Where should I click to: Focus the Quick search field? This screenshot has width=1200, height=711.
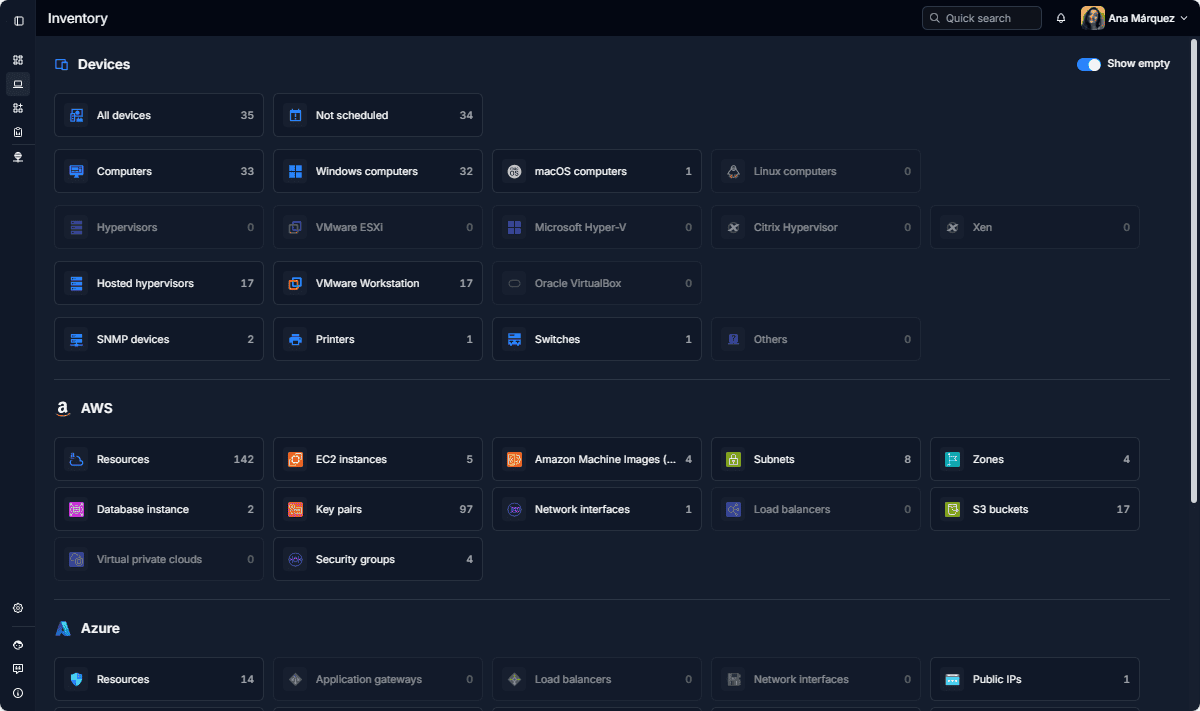click(982, 18)
